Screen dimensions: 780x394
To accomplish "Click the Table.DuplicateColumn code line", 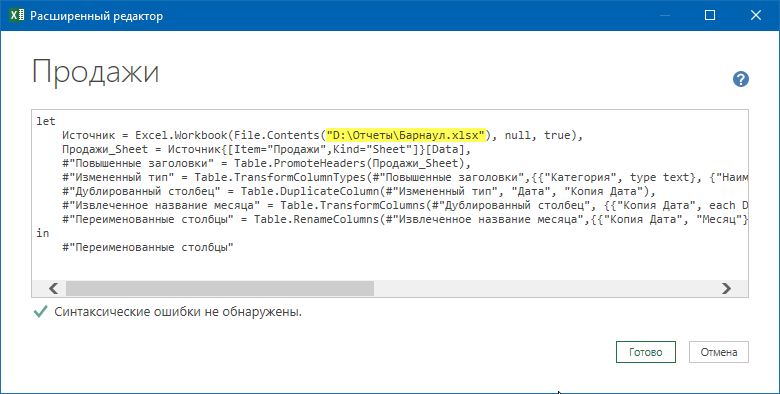I will tap(359, 191).
